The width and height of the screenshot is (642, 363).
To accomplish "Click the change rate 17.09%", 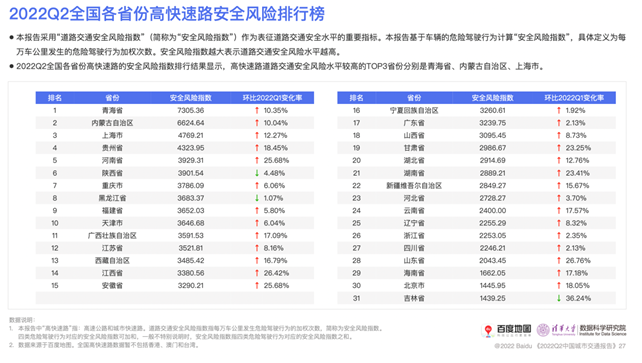I will (x=276, y=236).
